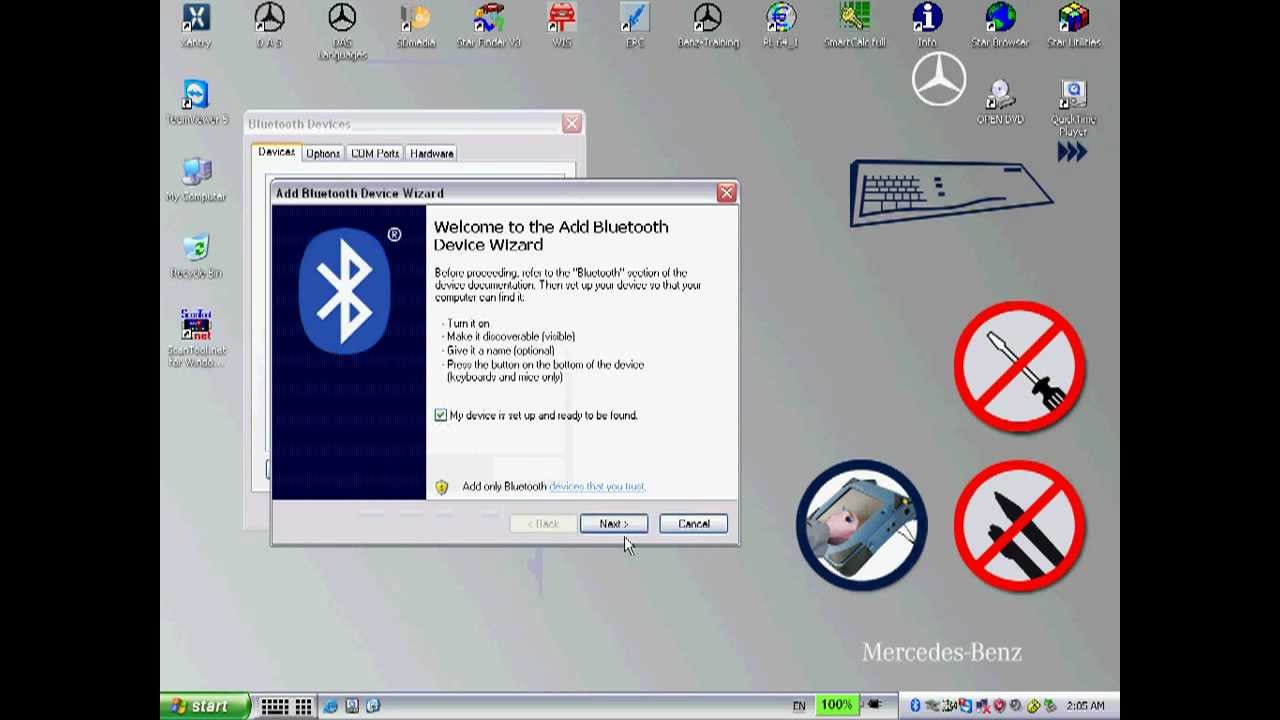Open the Hardware tab

coord(432,153)
